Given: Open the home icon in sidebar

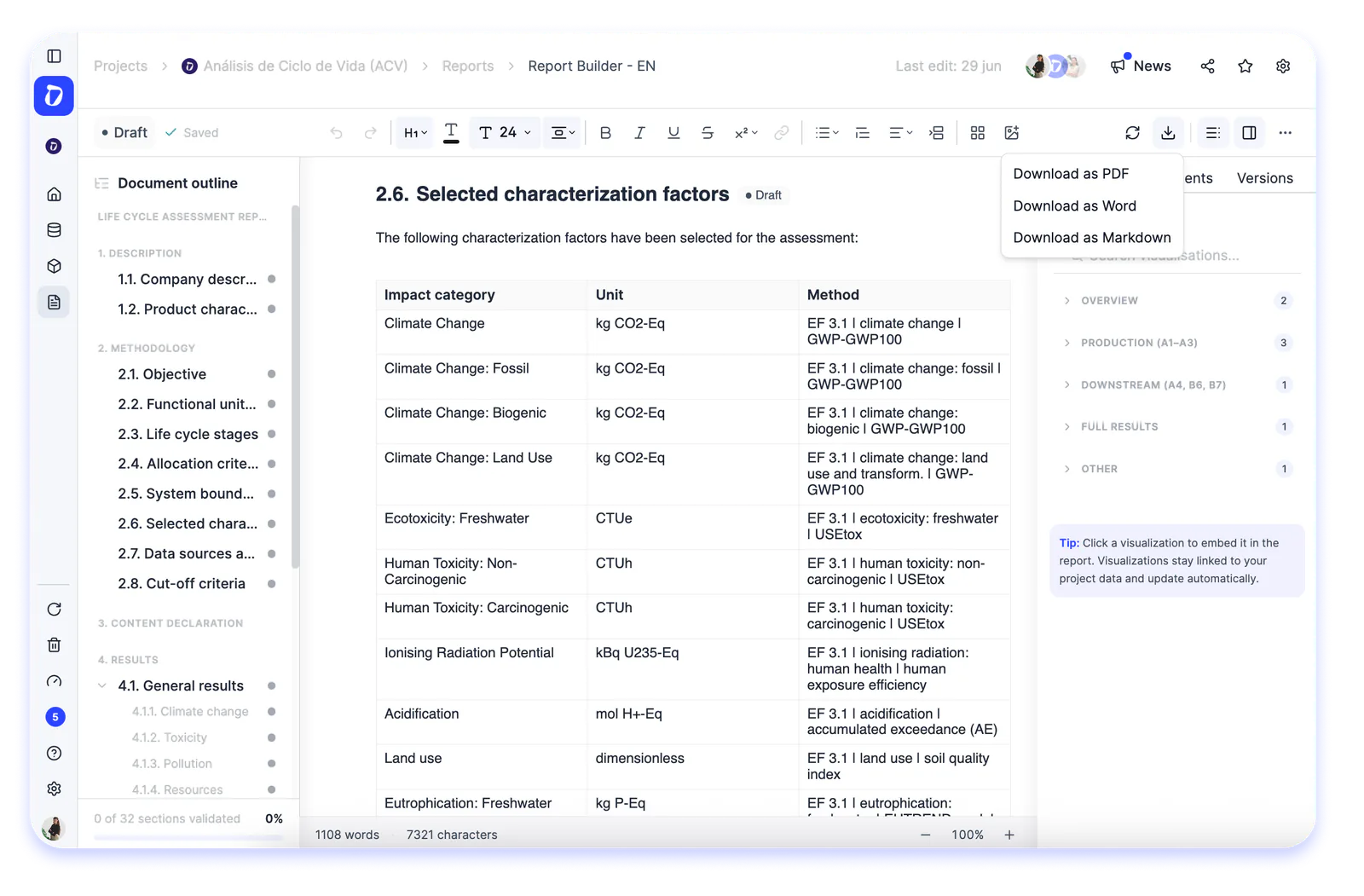Looking at the screenshot, I should (54, 194).
